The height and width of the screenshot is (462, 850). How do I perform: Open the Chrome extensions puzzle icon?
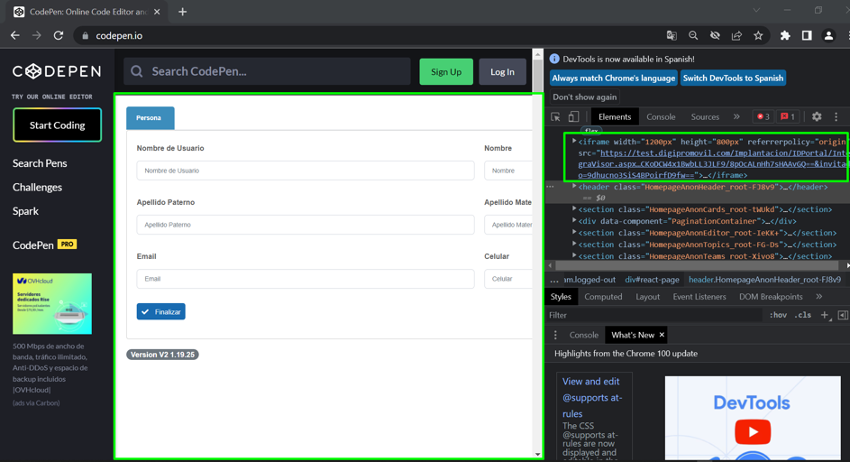(x=785, y=36)
